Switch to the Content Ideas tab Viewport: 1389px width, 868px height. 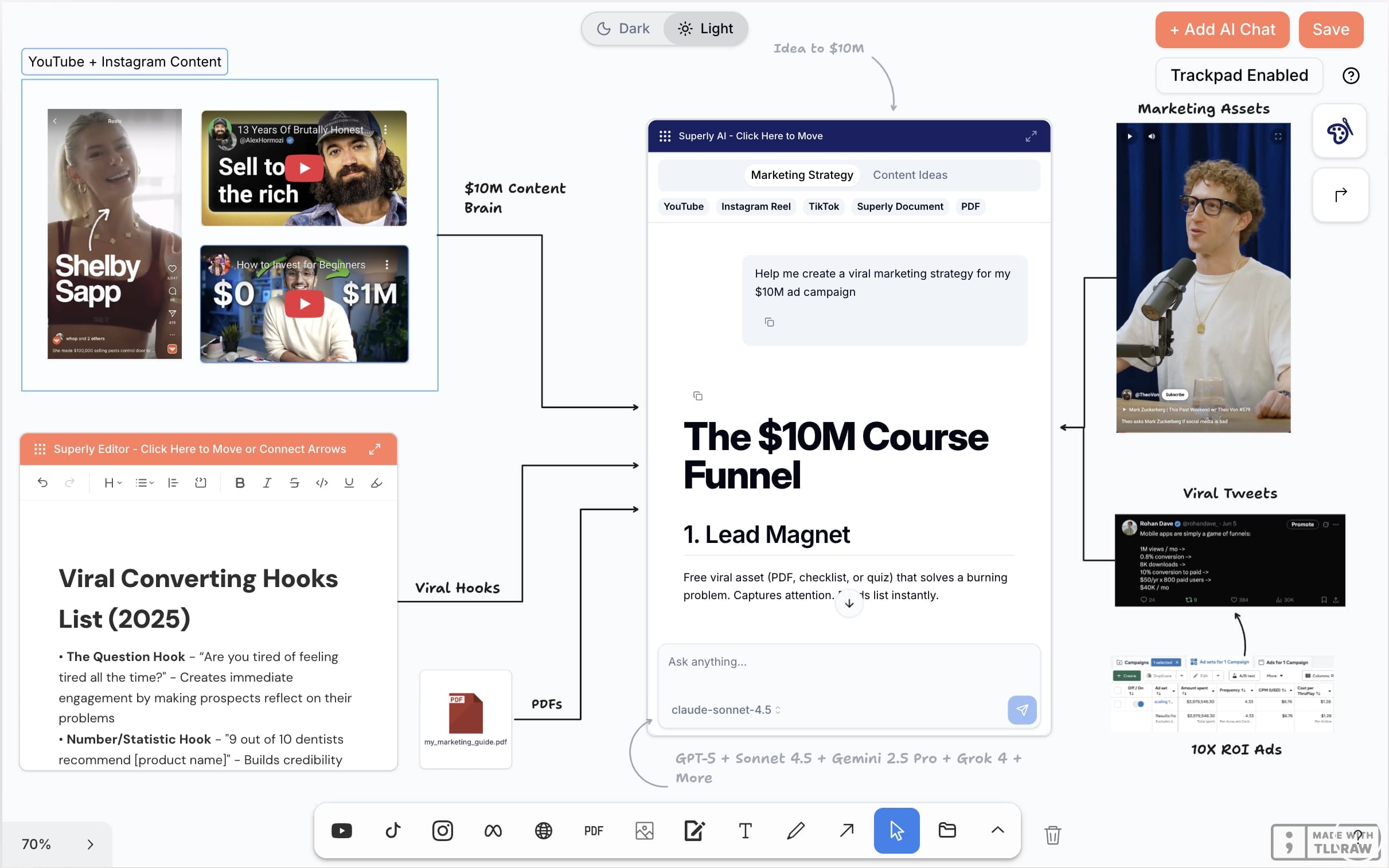[x=910, y=175]
